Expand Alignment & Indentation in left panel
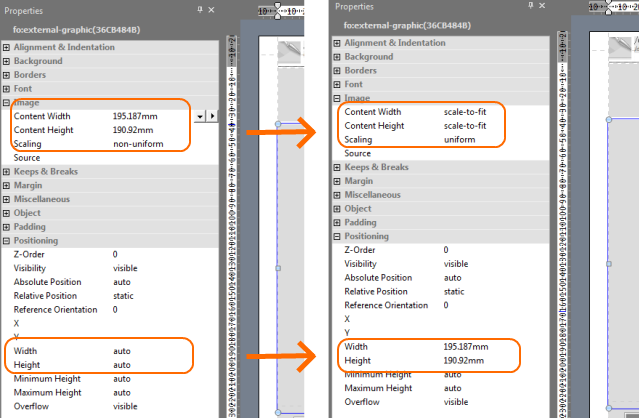The height and width of the screenshot is (418, 639). (x=6, y=46)
